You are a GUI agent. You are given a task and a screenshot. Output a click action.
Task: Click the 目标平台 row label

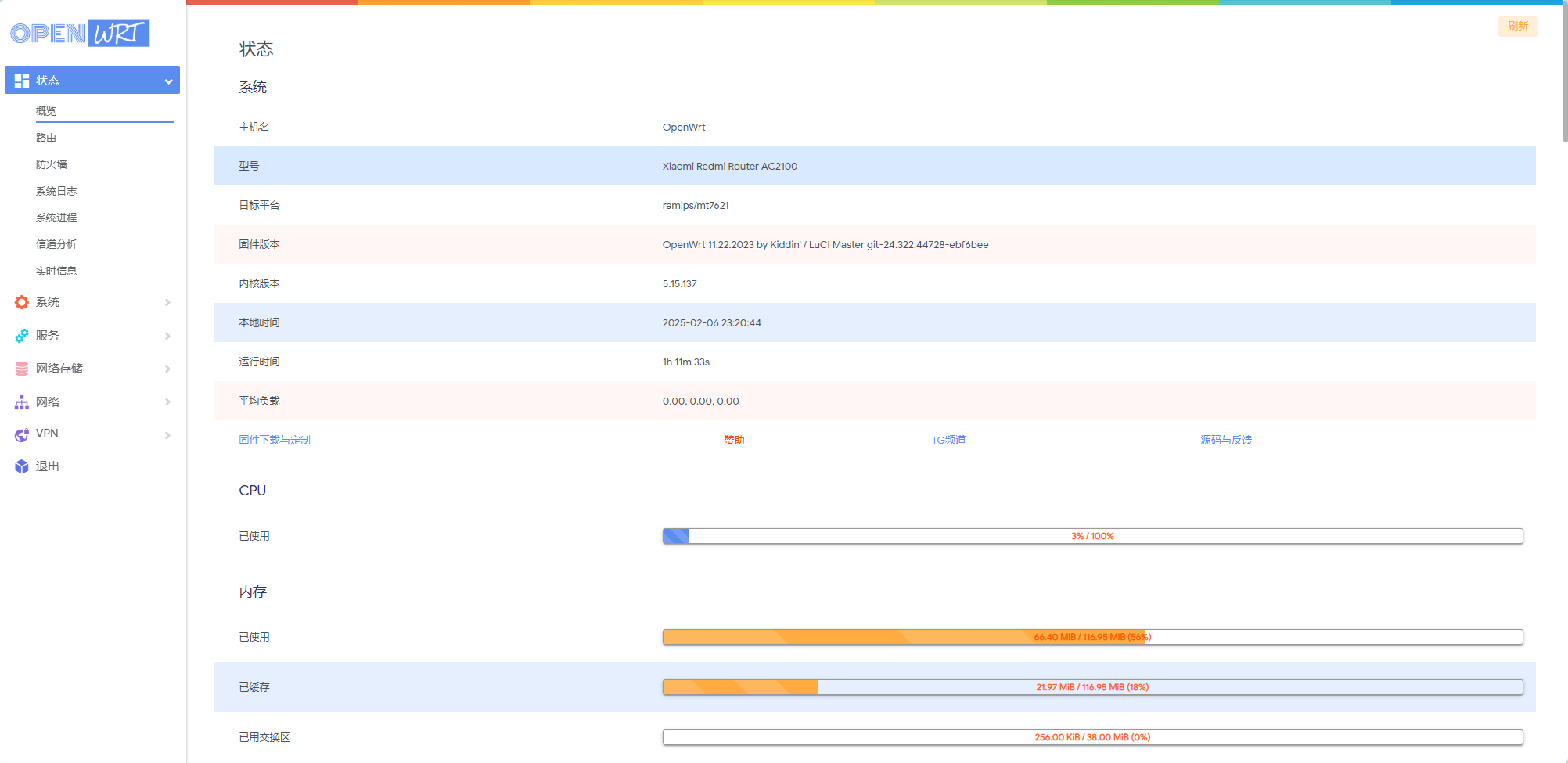(x=259, y=205)
